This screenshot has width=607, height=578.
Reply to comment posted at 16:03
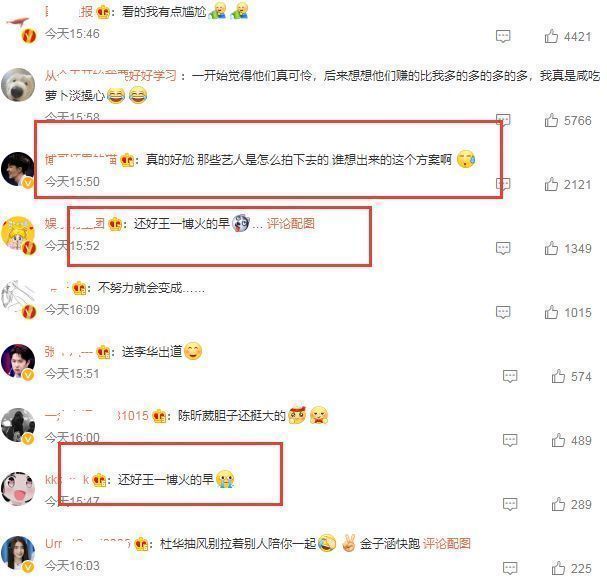click(x=510, y=568)
